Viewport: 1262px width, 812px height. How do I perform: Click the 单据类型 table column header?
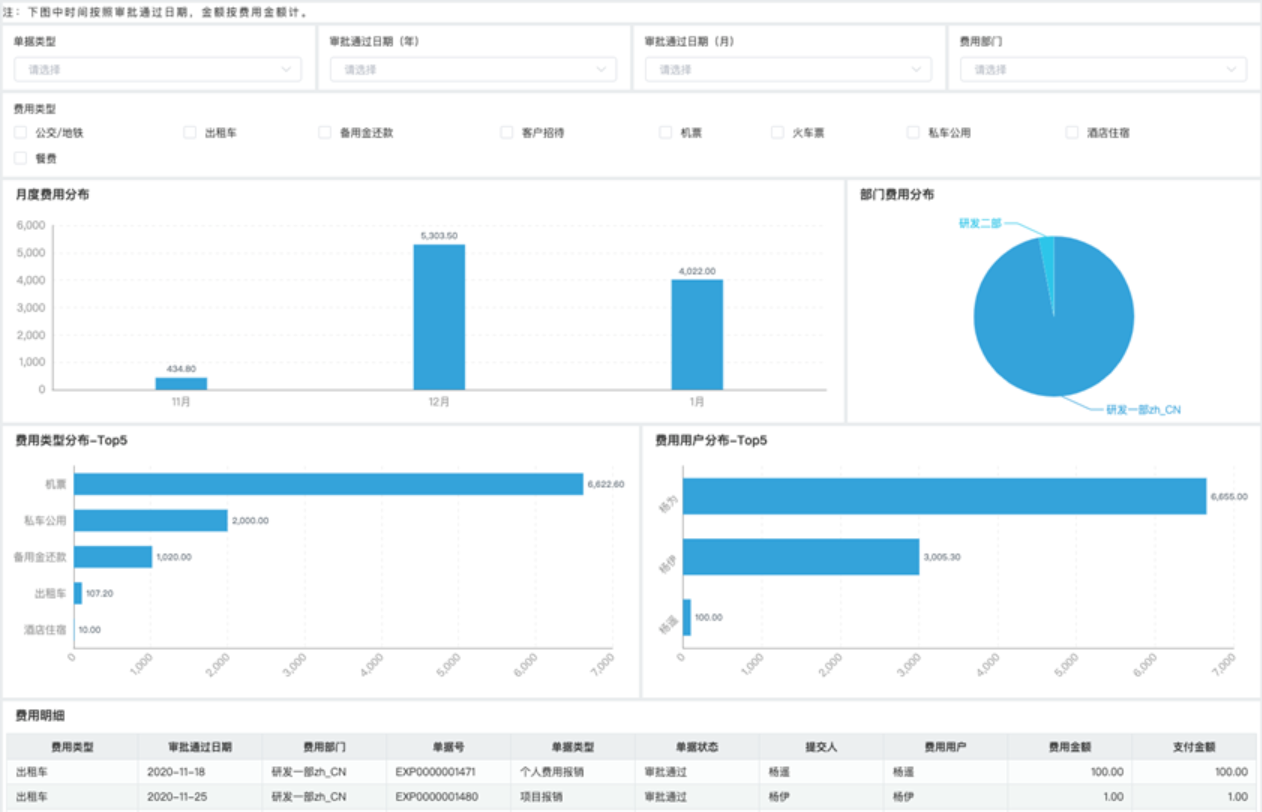(573, 746)
